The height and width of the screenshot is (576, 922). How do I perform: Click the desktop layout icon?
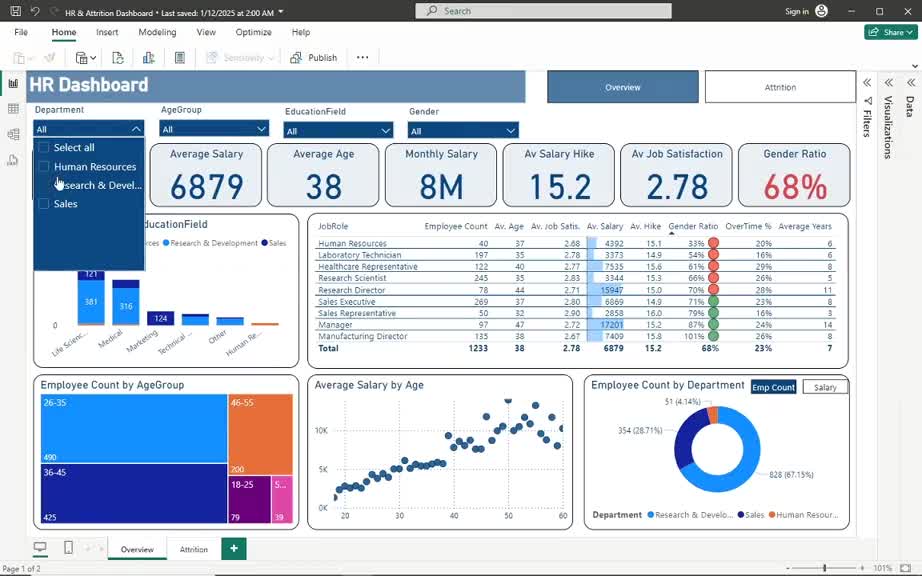[40, 548]
